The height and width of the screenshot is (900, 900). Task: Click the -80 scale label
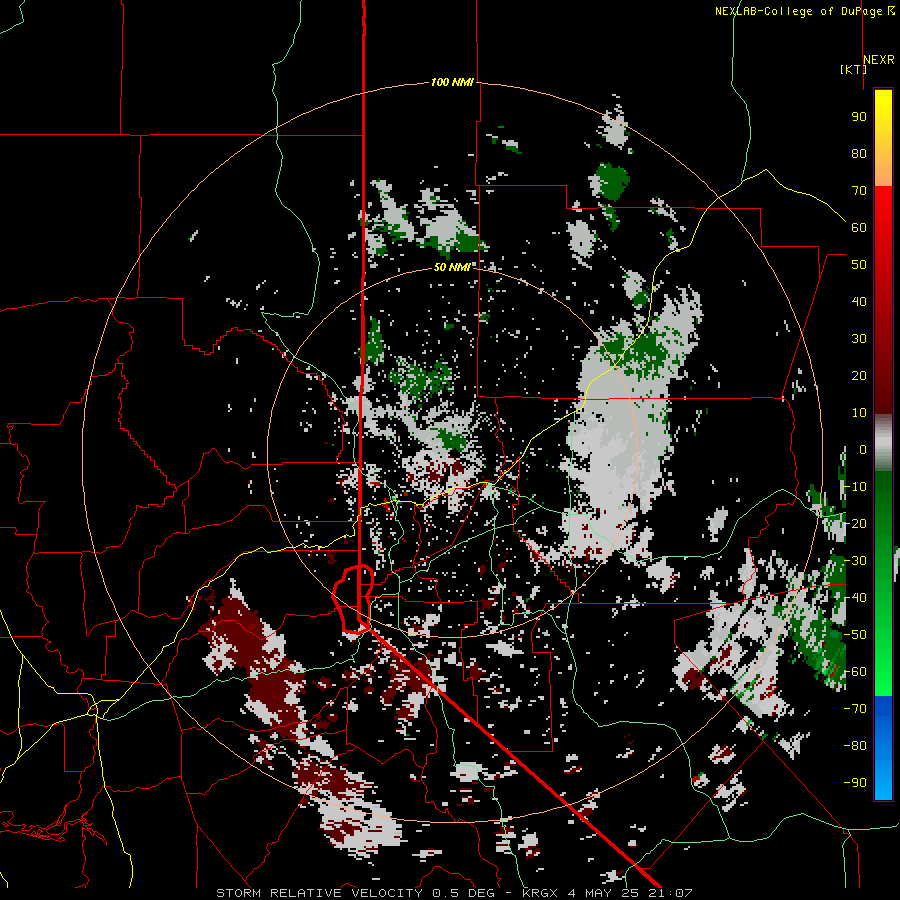pyautogui.click(x=855, y=746)
